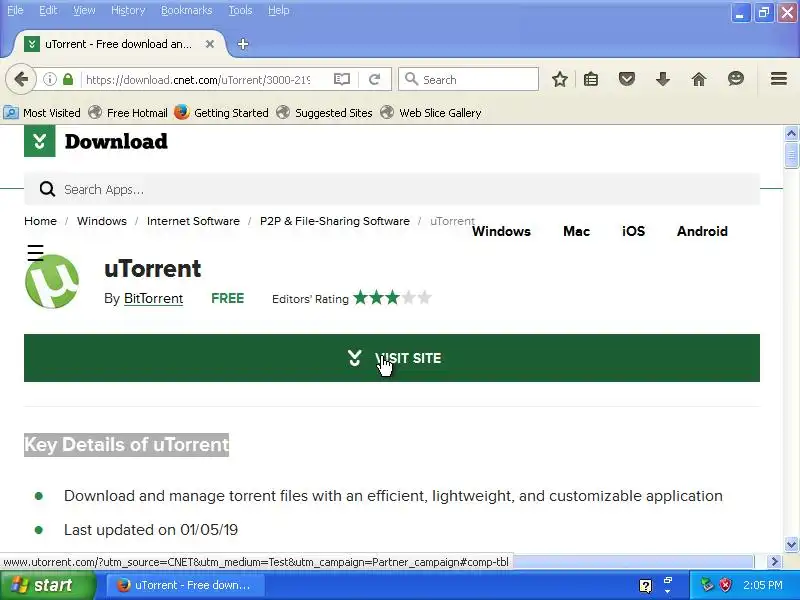The image size is (800, 600).
Task: Click the third green rating star
Action: (392, 297)
